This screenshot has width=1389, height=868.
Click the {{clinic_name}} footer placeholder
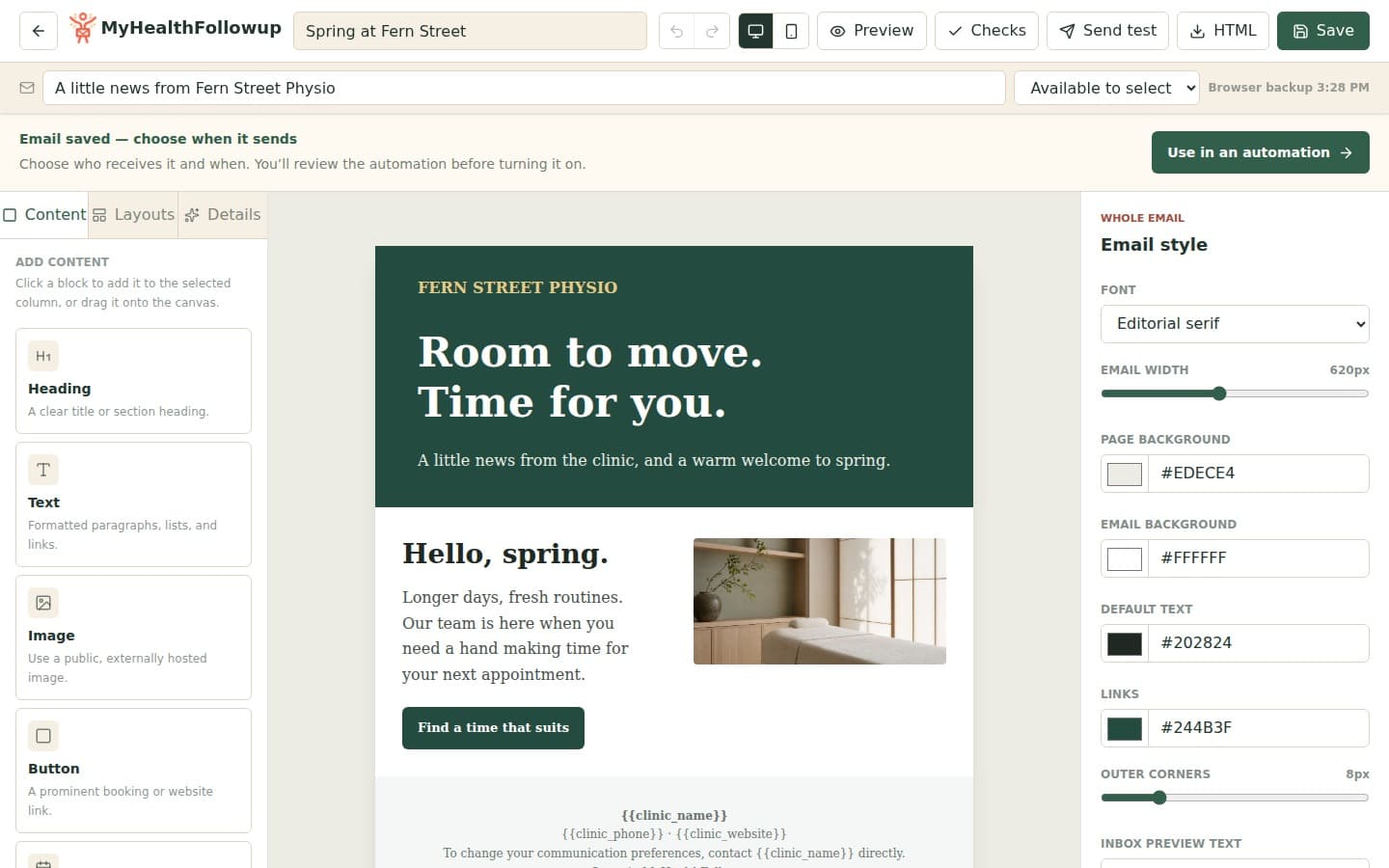click(x=674, y=815)
